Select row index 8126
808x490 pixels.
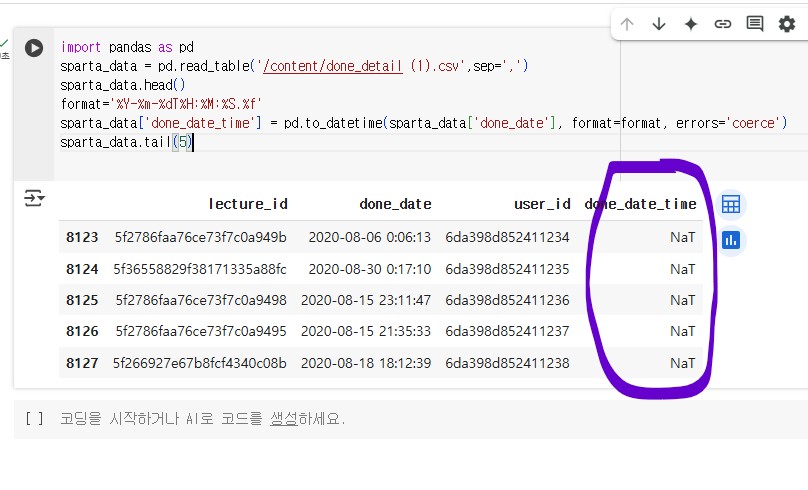tap(82, 331)
